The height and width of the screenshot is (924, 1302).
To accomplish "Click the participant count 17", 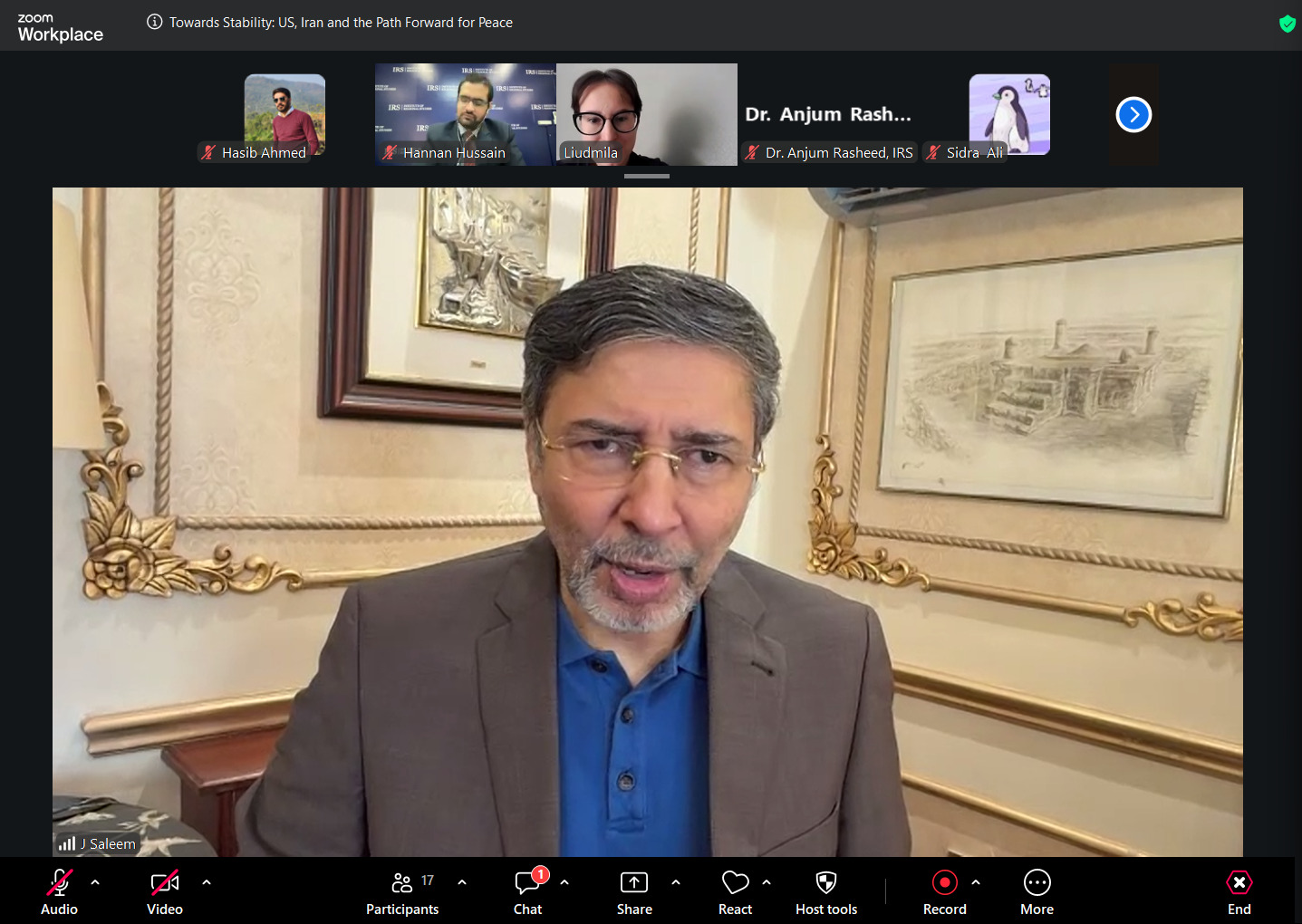I will tap(428, 880).
